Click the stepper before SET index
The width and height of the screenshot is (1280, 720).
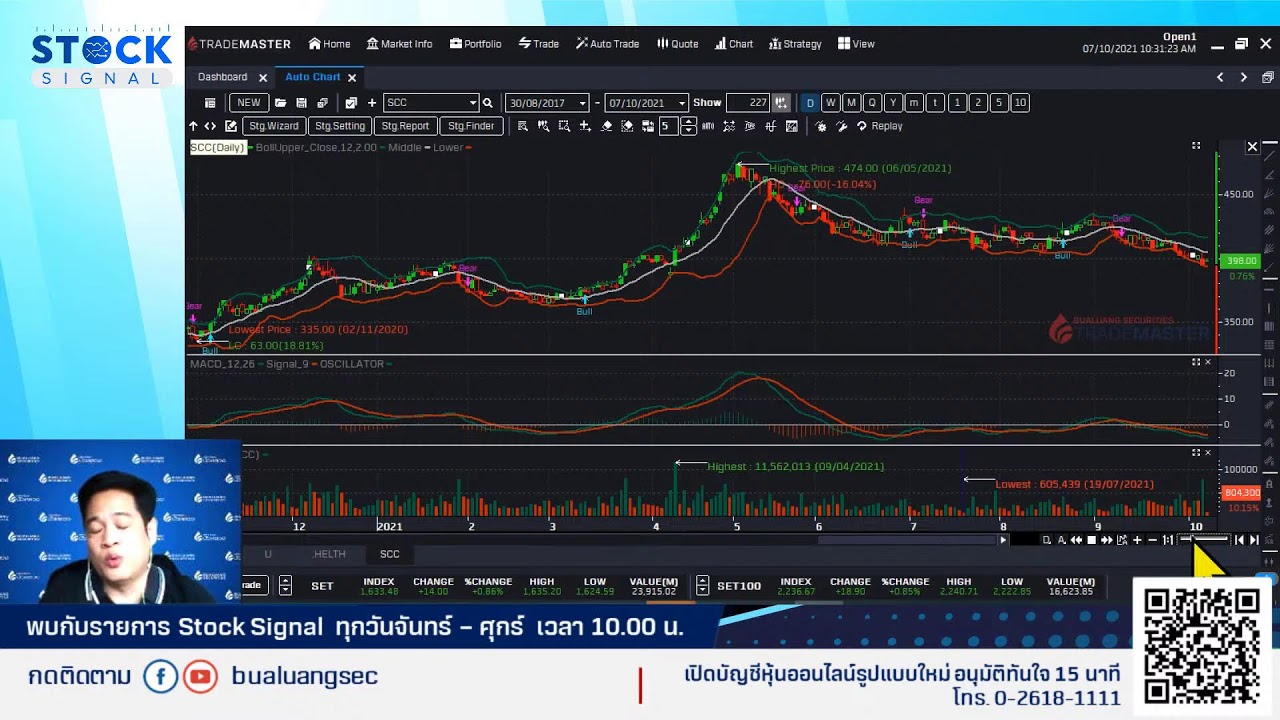click(x=285, y=585)
